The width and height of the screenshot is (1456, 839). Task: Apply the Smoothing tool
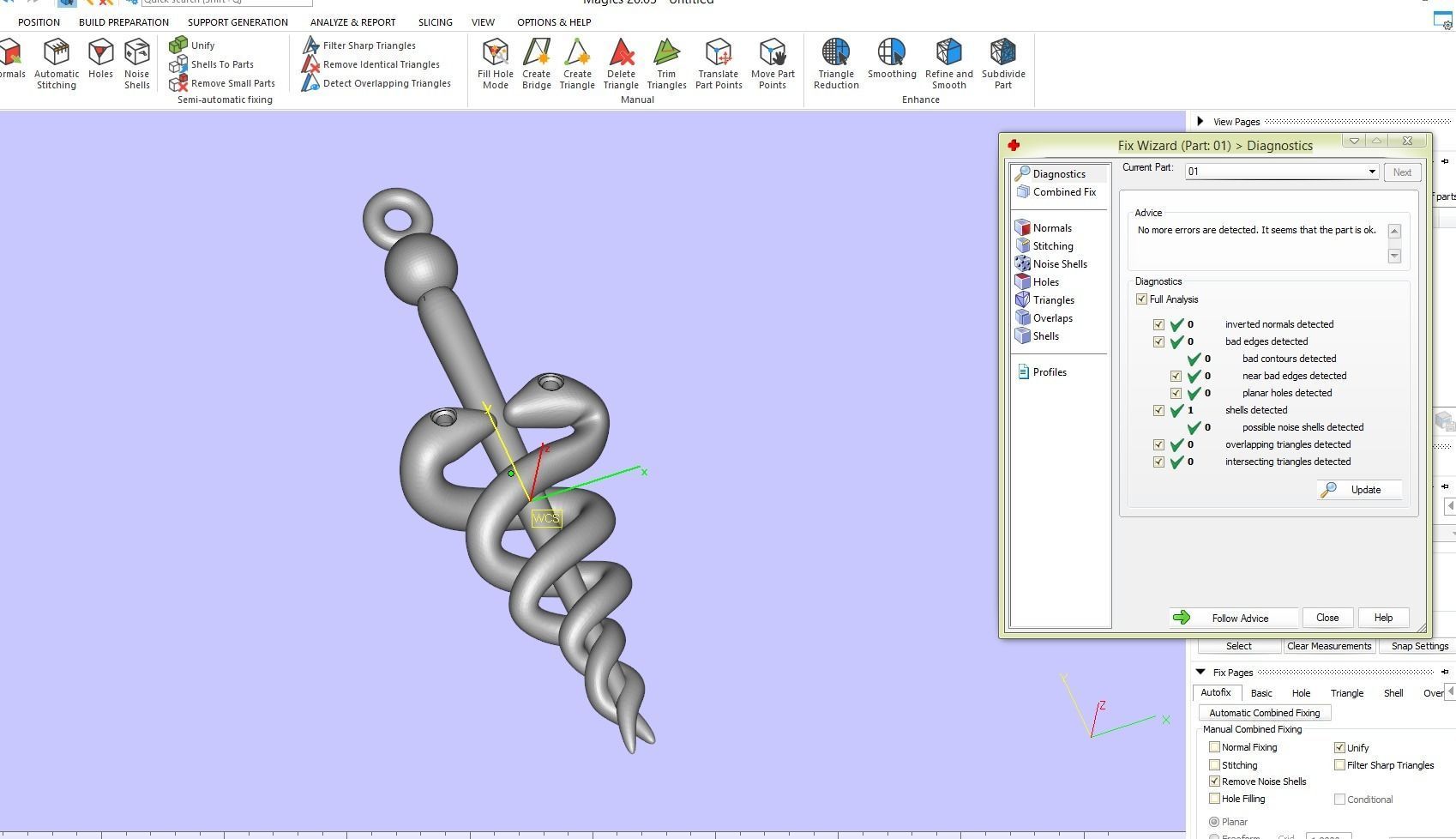coord(892,58)
